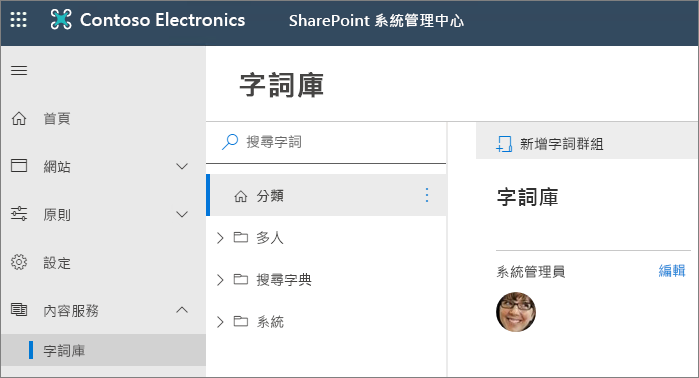699x378 pixels.
Task: Click the administrator profile photo
Action: click(x=516, y=312)
